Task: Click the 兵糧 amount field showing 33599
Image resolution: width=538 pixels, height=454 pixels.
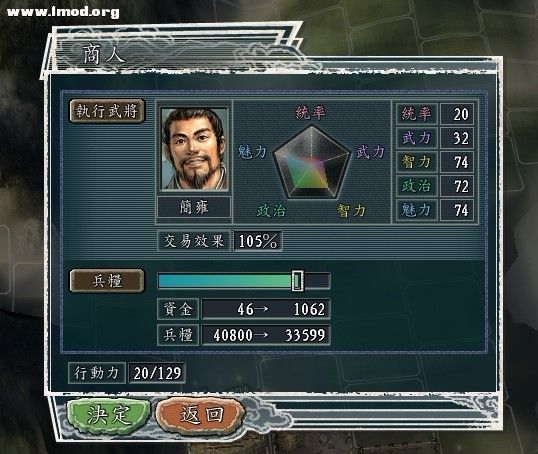Action: (266, 335)
